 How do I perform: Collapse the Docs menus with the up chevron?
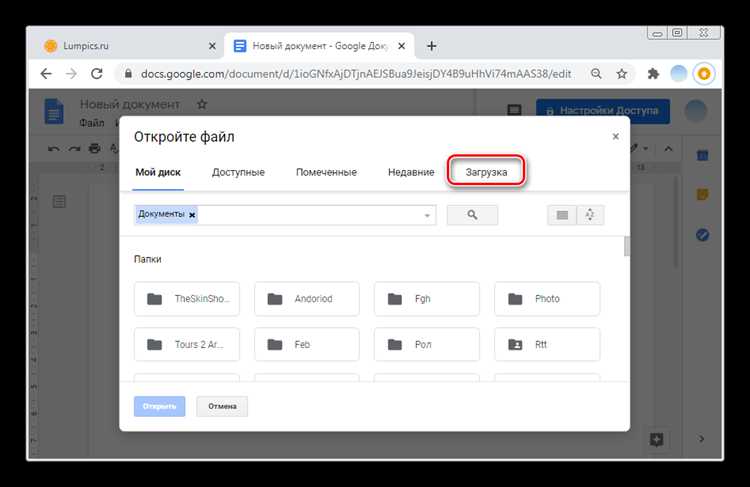point(668,149)
